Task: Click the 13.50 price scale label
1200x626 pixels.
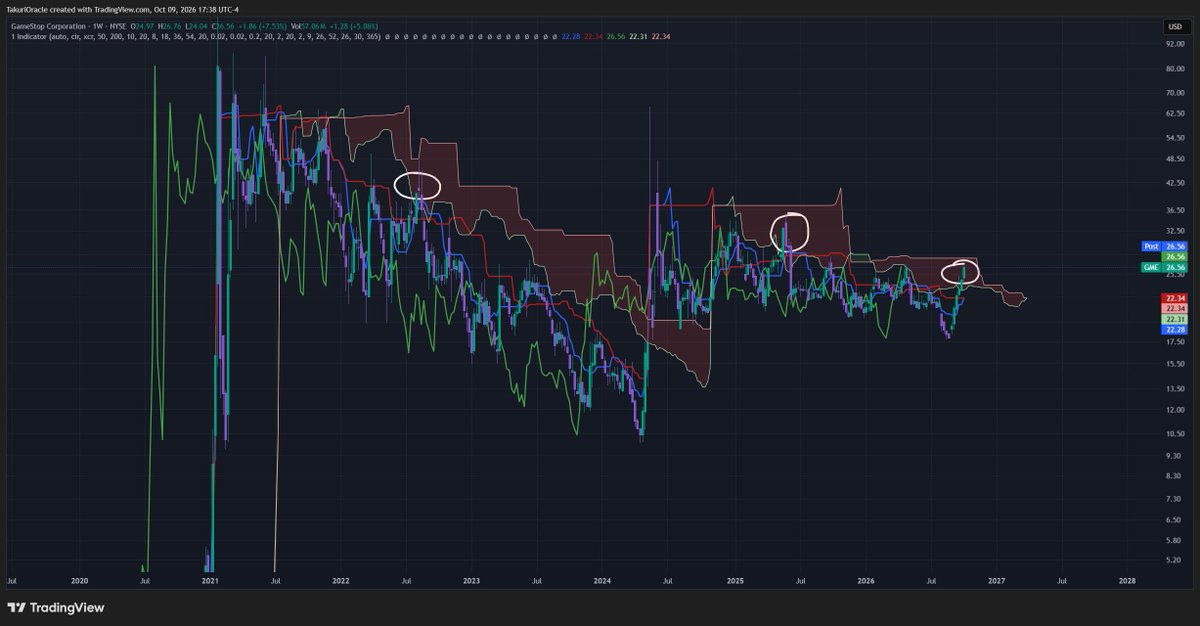Action: point(1175,388)
